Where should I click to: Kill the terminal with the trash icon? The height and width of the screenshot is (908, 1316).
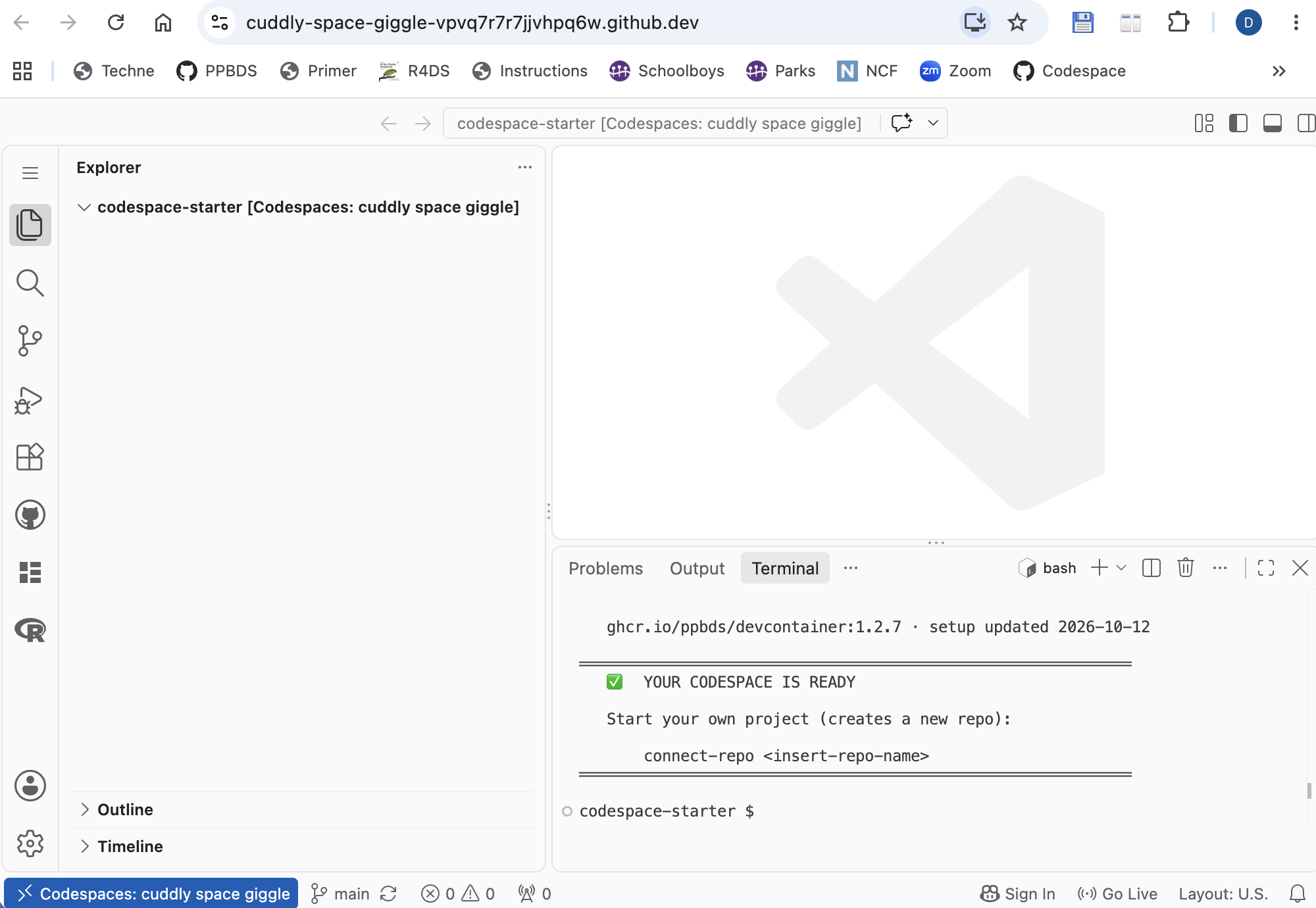coord(1186,568)
